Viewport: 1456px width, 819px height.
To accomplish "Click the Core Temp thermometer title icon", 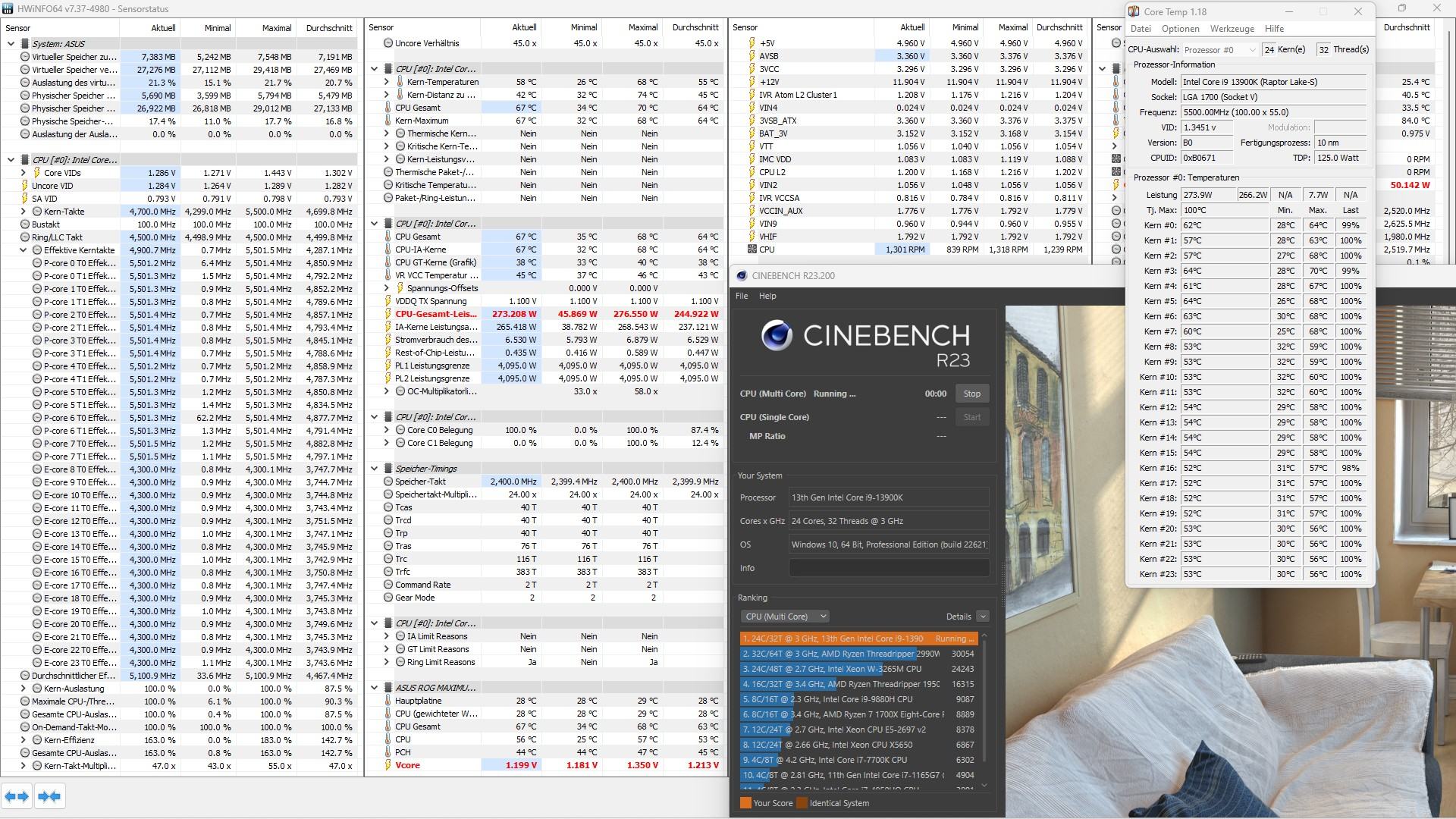I will (x=1134, y=11).
